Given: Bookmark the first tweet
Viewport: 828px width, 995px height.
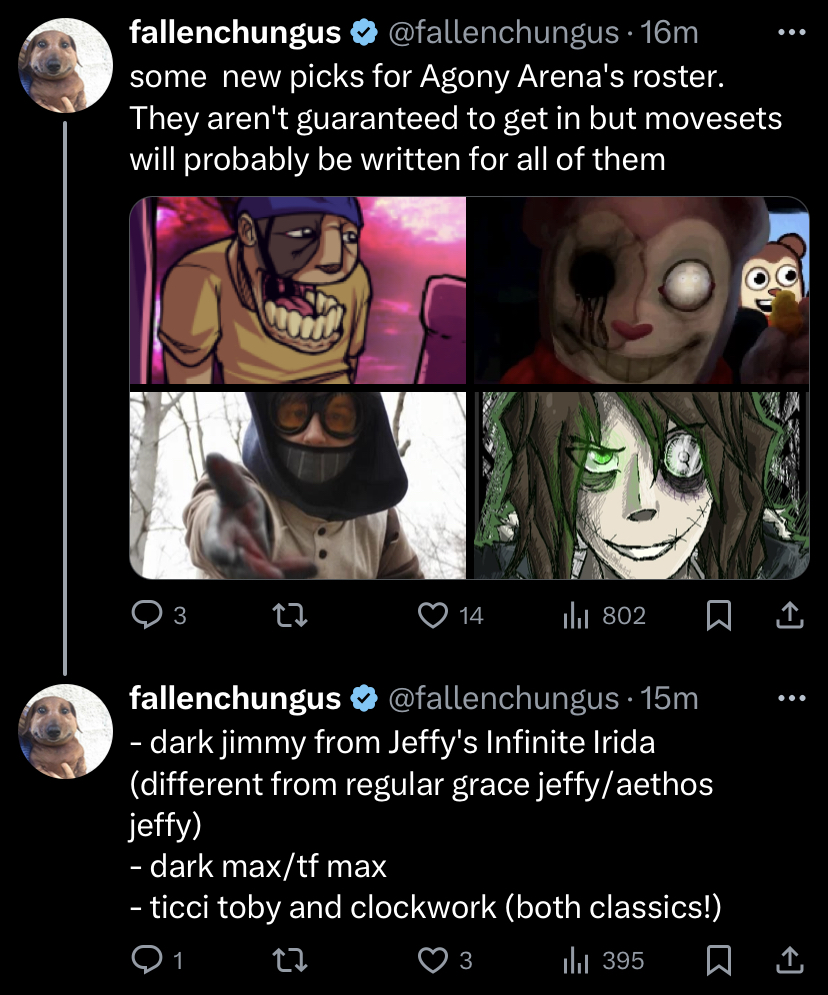Looking at the screenshot, I should (718, 616).
